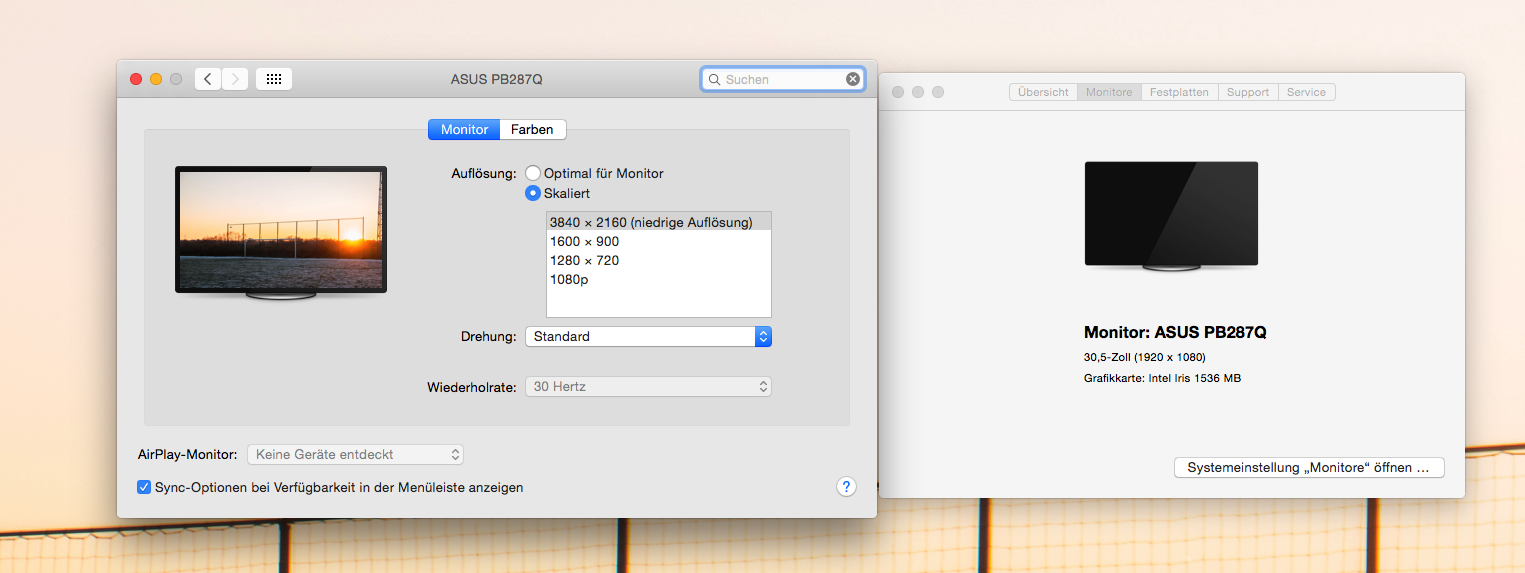
Task: Open the Wiederholrate dropdown showing 30 Hertz
Action: point(648,386)
